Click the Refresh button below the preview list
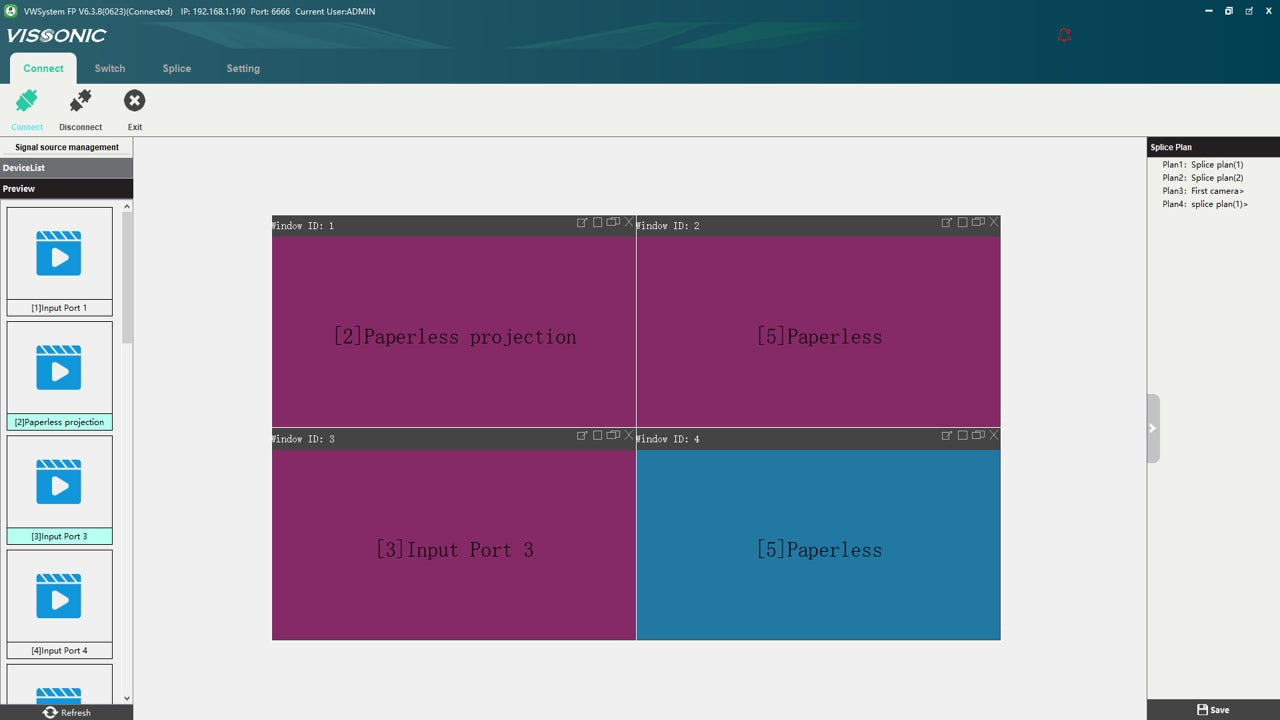 pyautogui.click(x=66, y=712)
